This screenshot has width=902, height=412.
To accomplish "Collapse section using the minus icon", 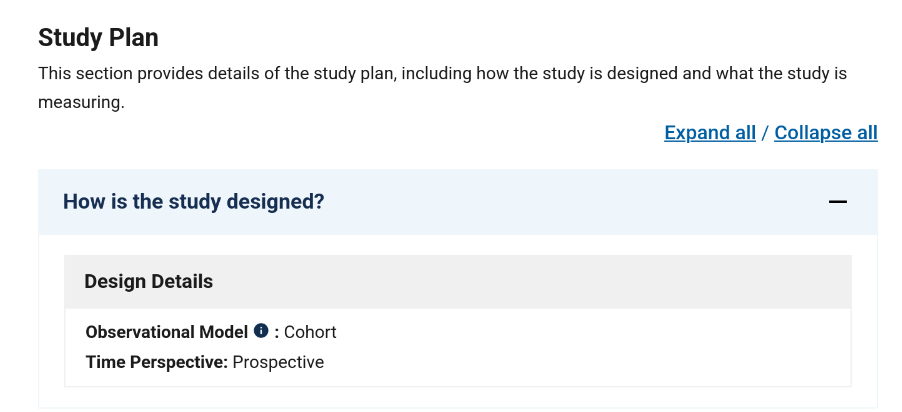I will tap(838, 202).
